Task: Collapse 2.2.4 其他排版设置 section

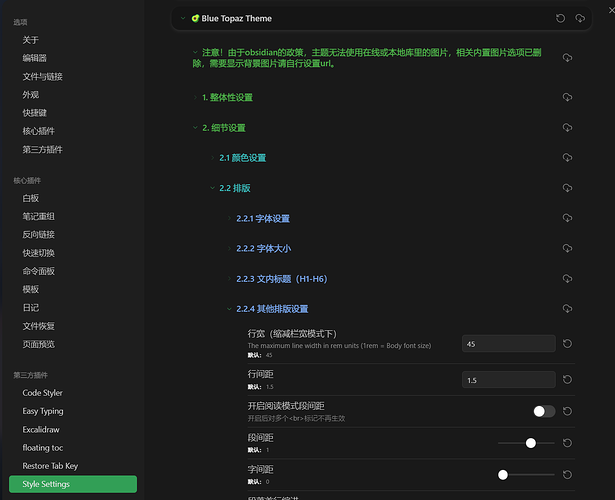Action: [229, 309]
